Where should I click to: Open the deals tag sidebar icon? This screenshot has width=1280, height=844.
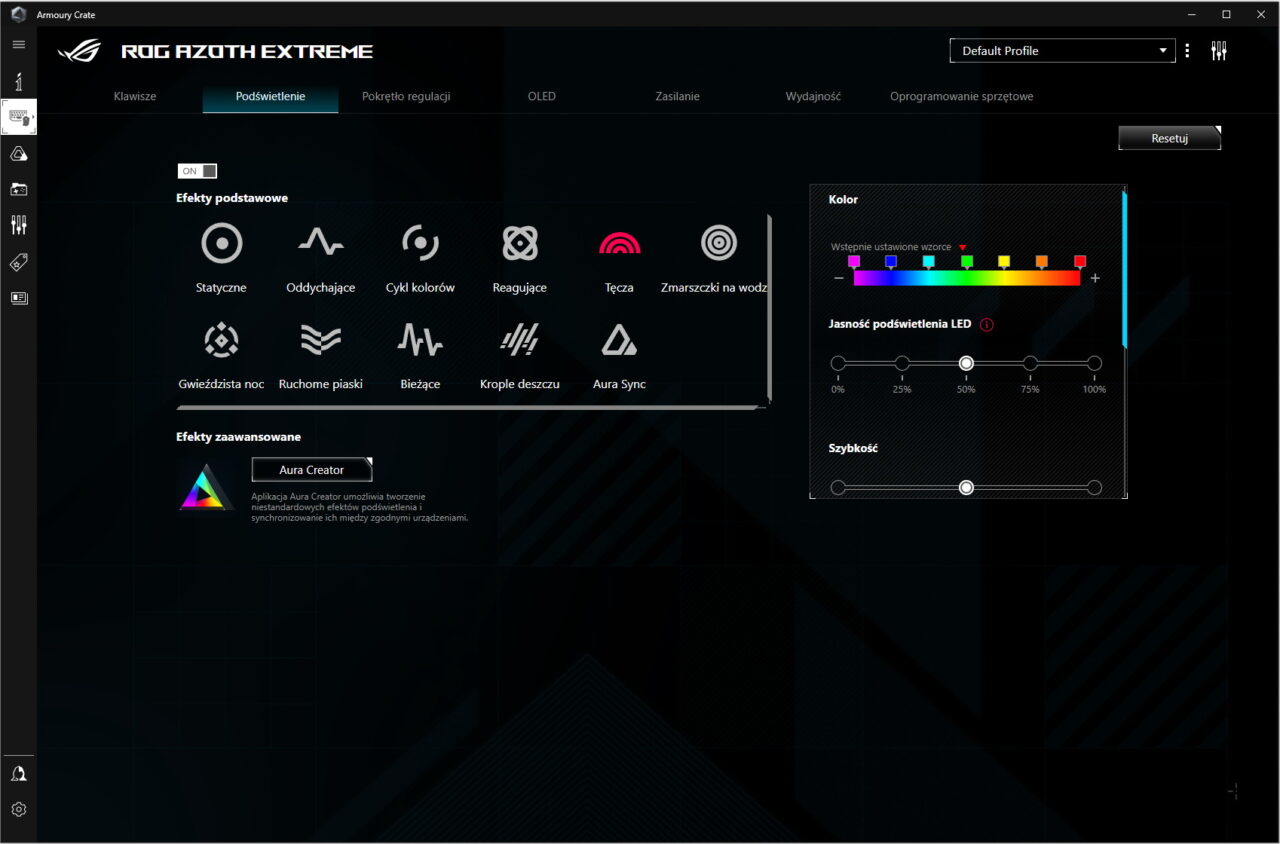click(18, 262)
